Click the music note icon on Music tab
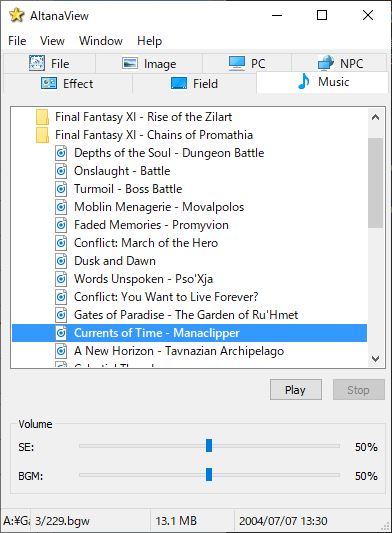 click(x=304, y=82)
